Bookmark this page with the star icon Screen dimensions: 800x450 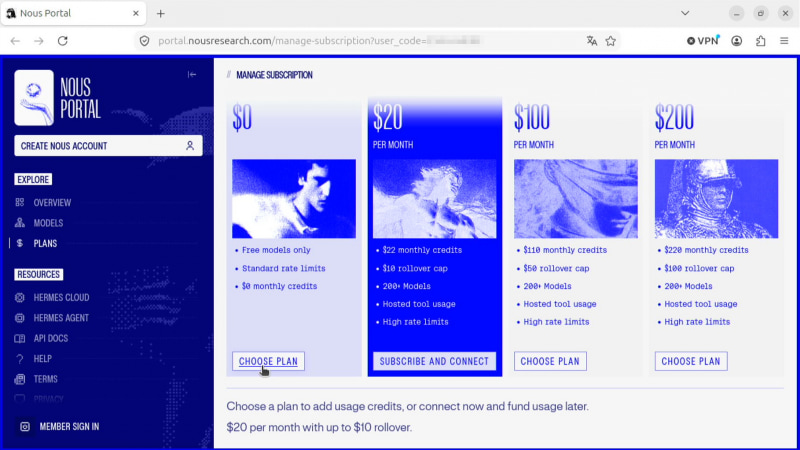tap(611, 41)
